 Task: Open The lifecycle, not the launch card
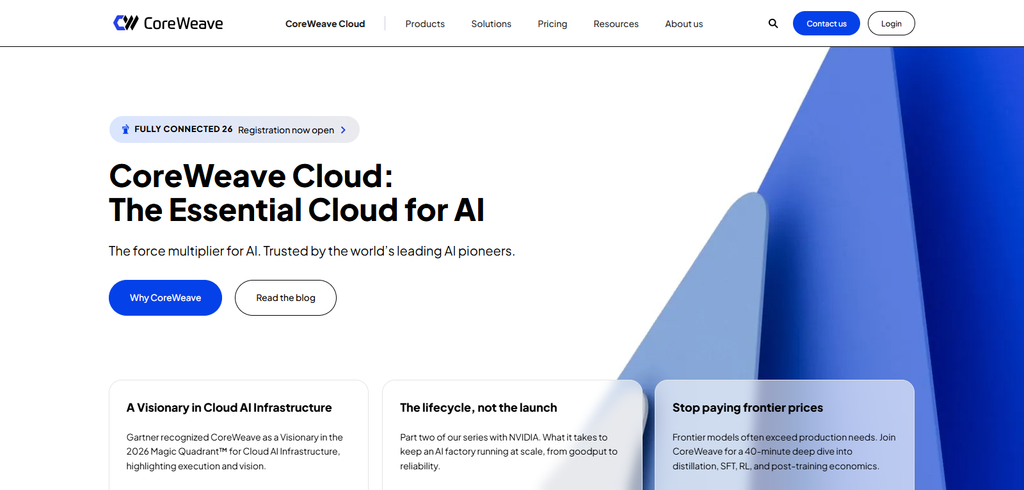512,435
